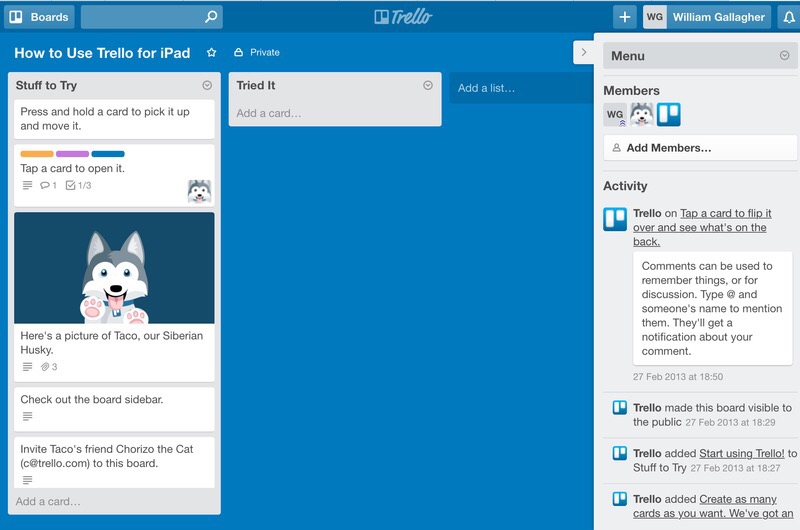Click the Add Members person icon

(x=616, y=148)
